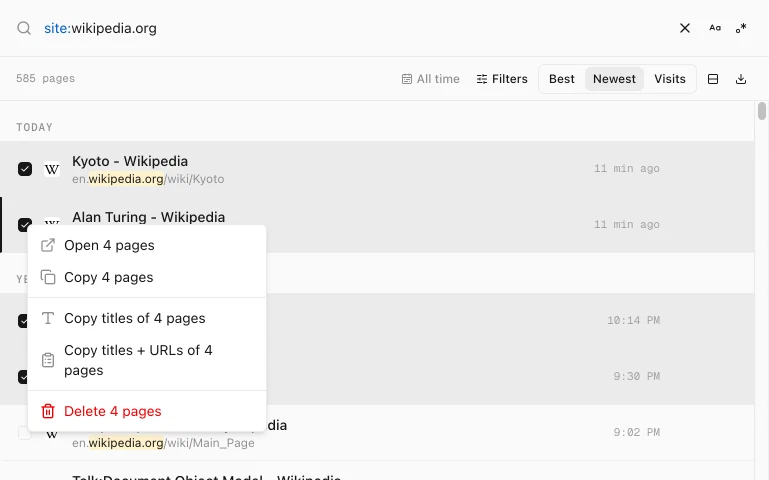
Task: Click the 9:30 PM timestamp
Action: [636, 377]
